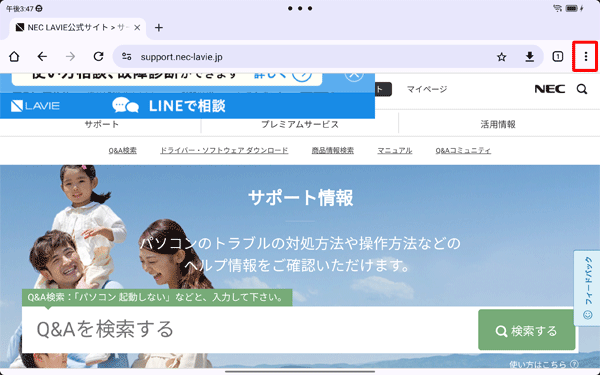600x375 pixels.
Task: Open the Q&Aコミュニティ link
Action: (x=463, y=150)
